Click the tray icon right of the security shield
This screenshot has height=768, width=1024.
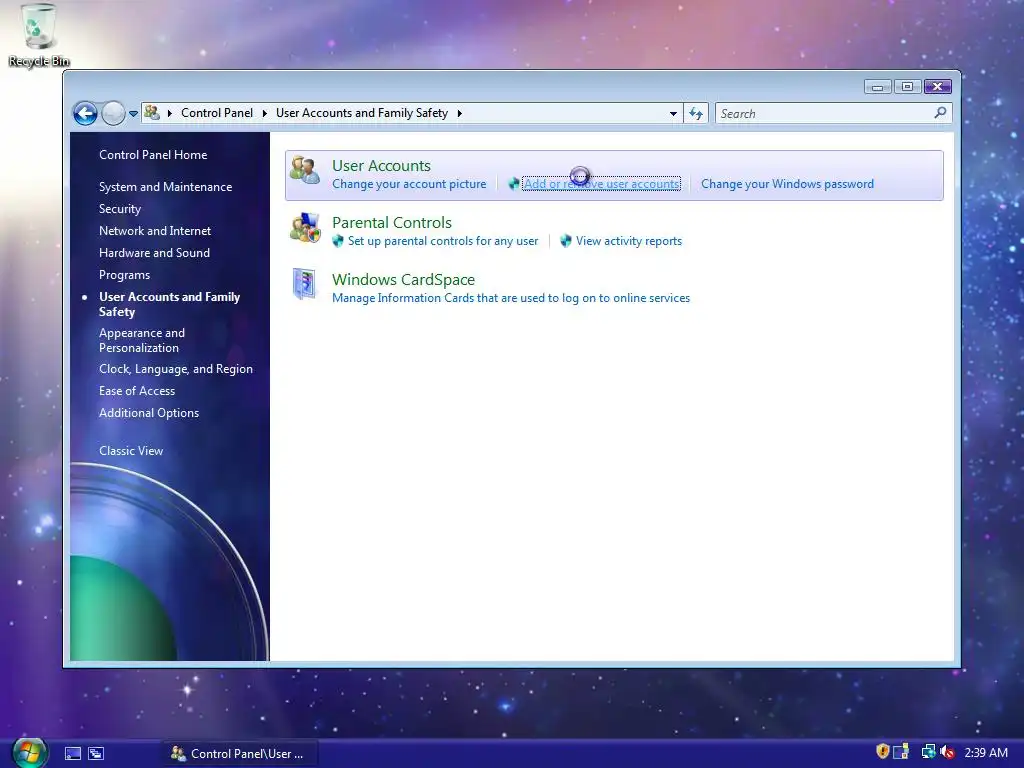pyautogui.click(x=901, y=752)
